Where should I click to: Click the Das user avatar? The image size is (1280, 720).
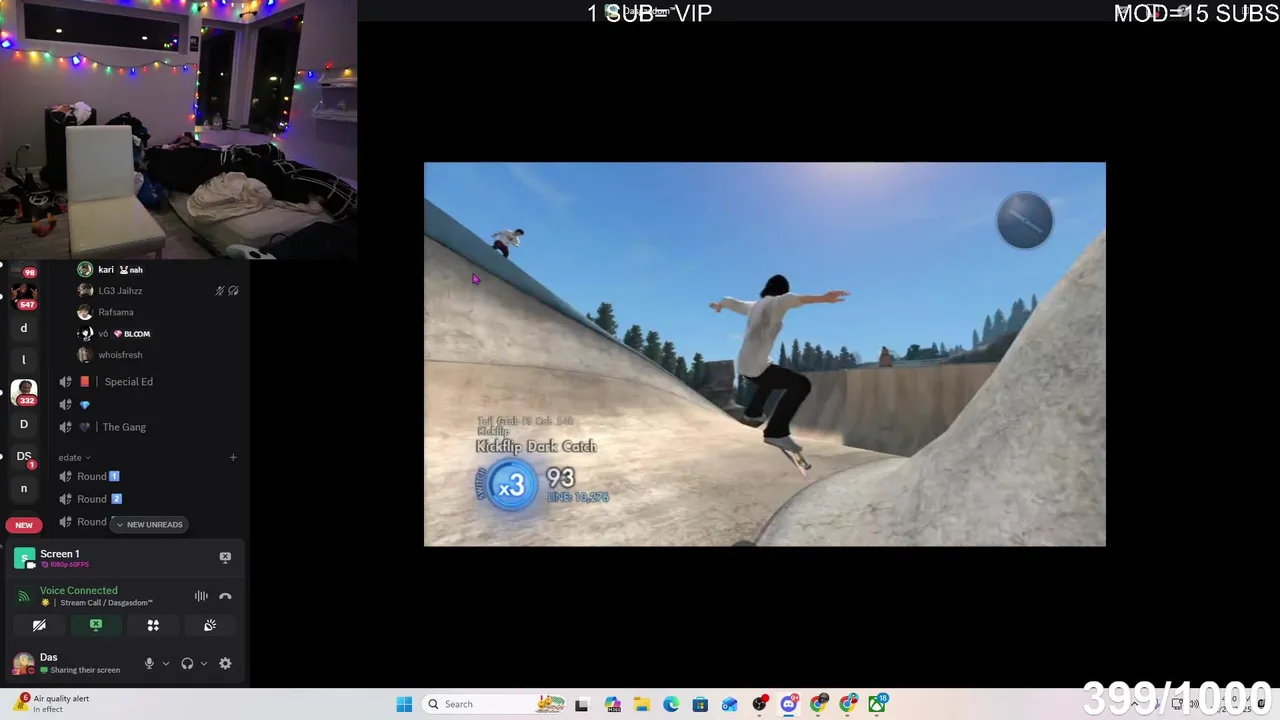click(23, 663)
